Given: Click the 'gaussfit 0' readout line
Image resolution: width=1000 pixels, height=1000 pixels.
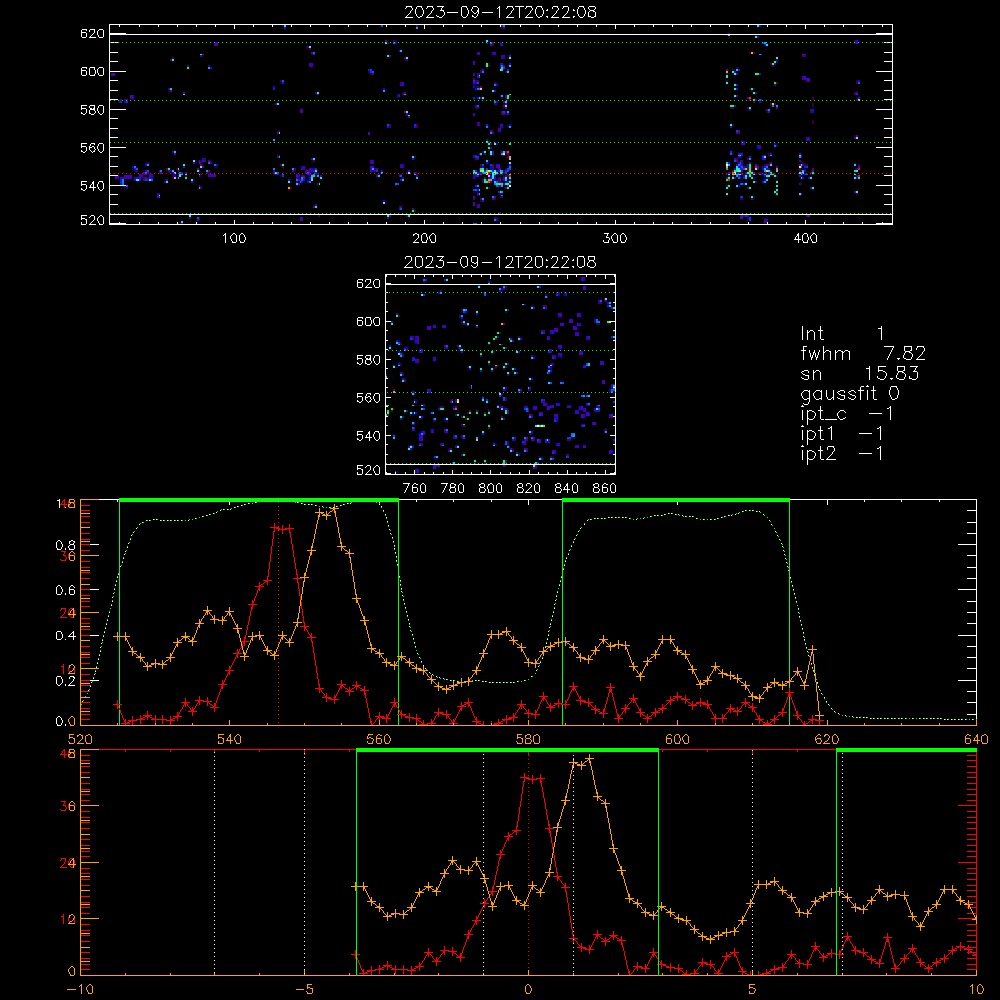Looking at the screenshot, I should (849, 393).
